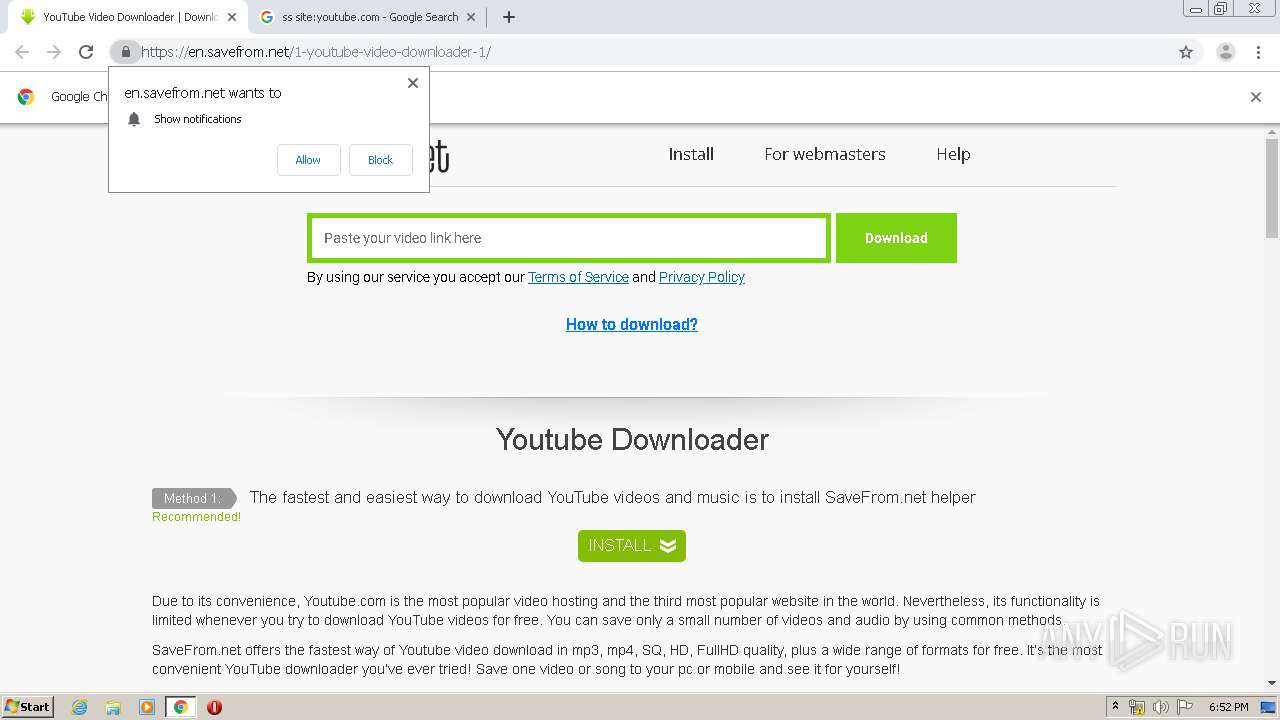Reload the savefrom.net page

(x=86, y=52)
